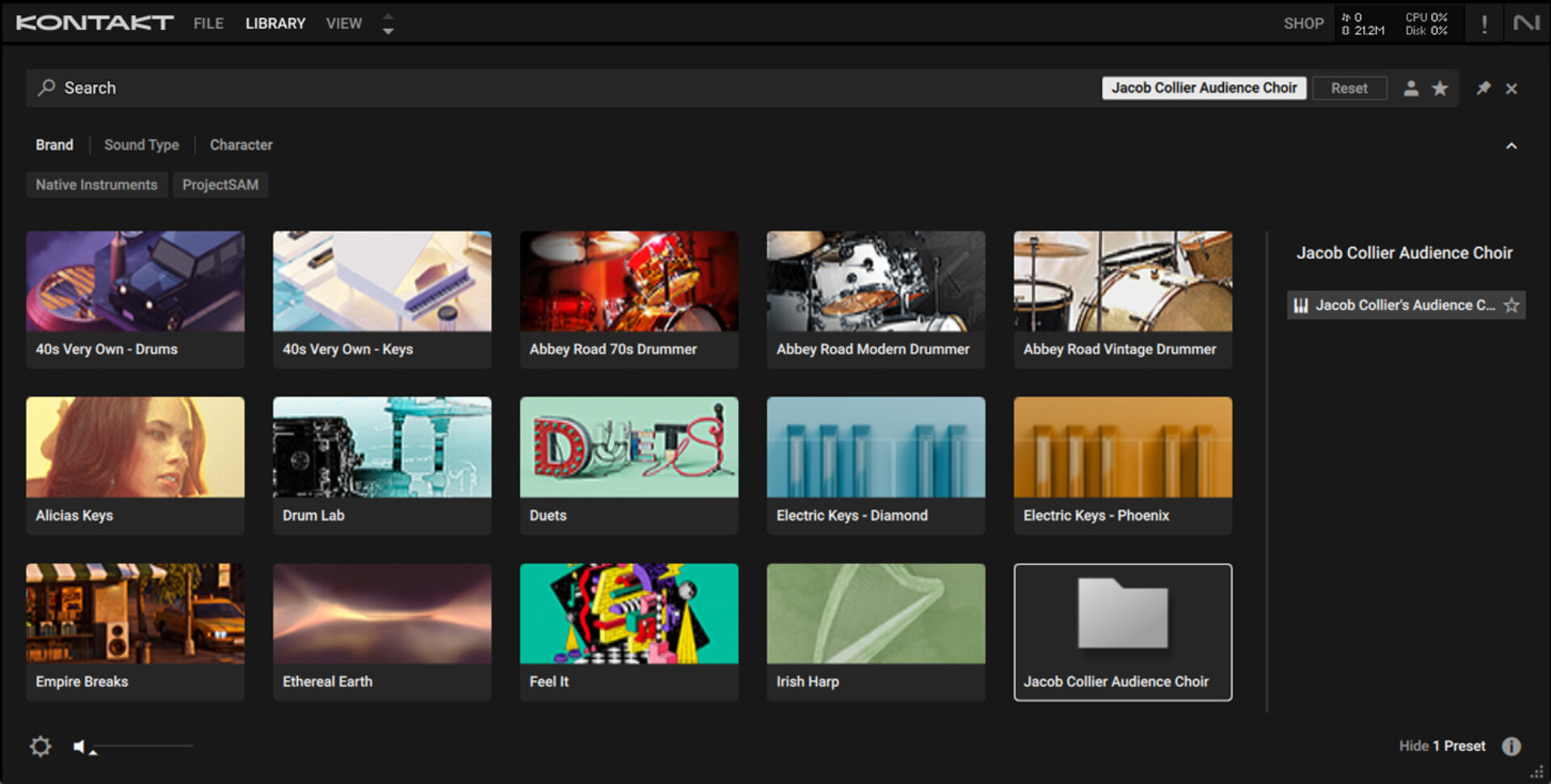The image size is (1551, 784).
Task: Click the user content person icon
Action: pos(1410,88)
